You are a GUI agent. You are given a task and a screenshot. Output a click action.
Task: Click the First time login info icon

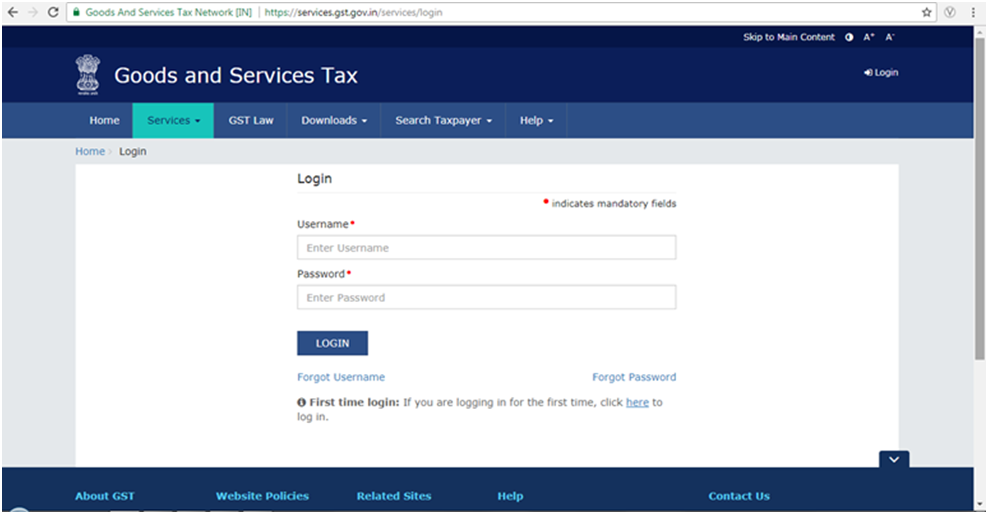point(301,402)
